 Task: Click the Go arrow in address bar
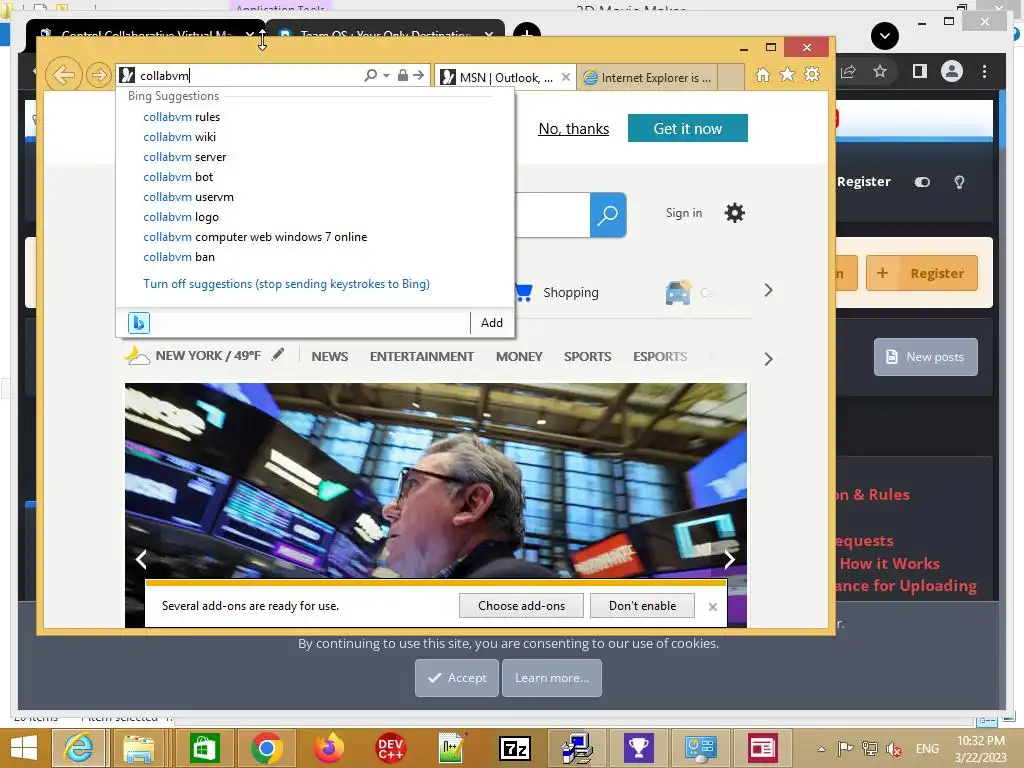pyautogui.click(x=419, y=75)
